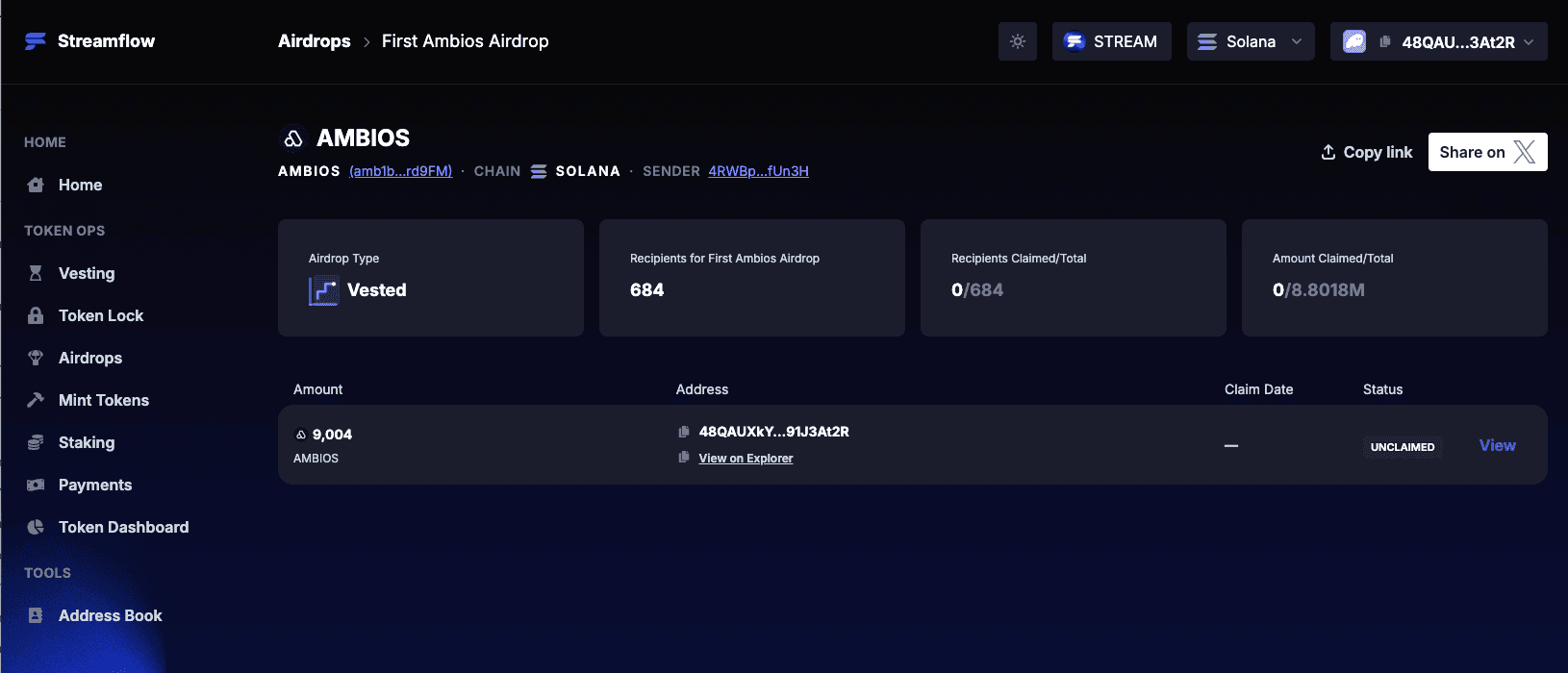Click the Staking coins icon
1568x673 pixels.
tap(36, 442)
